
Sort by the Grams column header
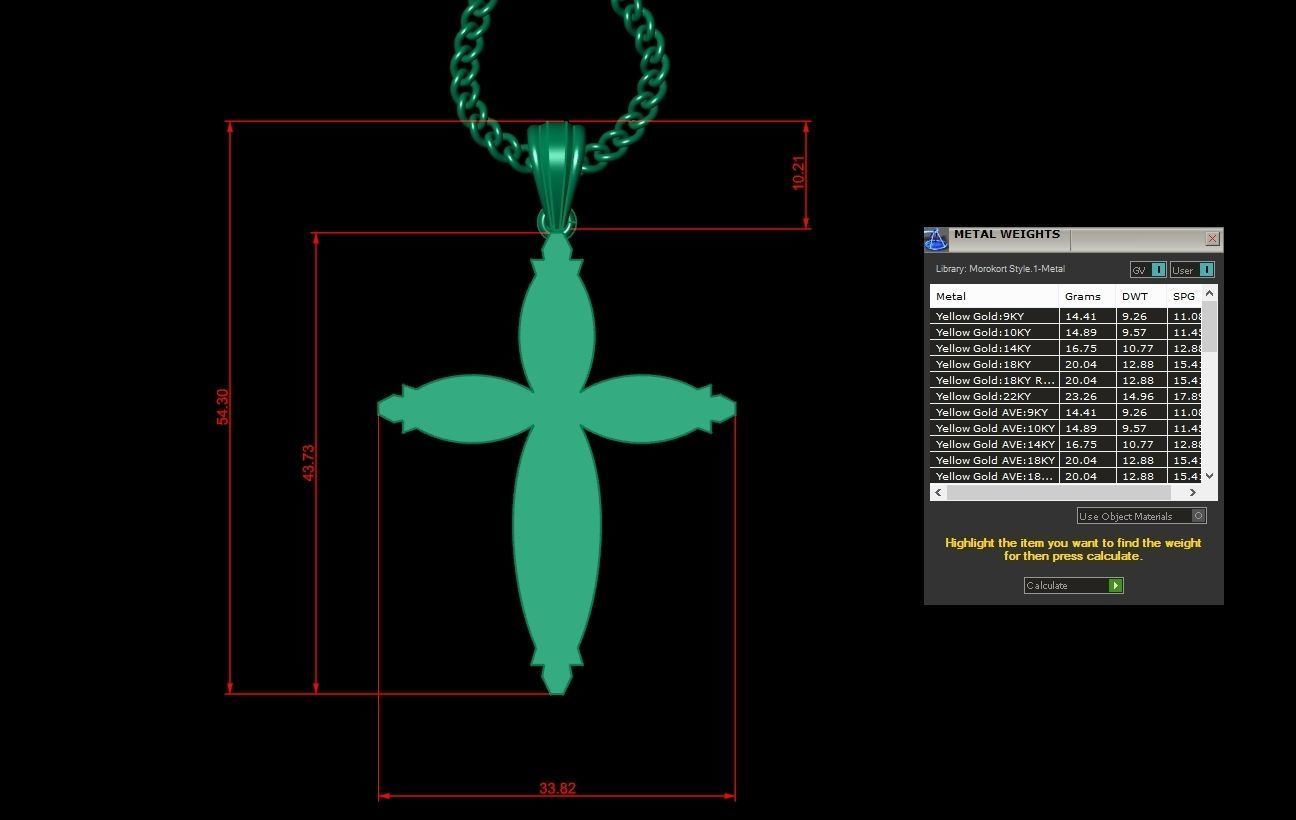1087,296
